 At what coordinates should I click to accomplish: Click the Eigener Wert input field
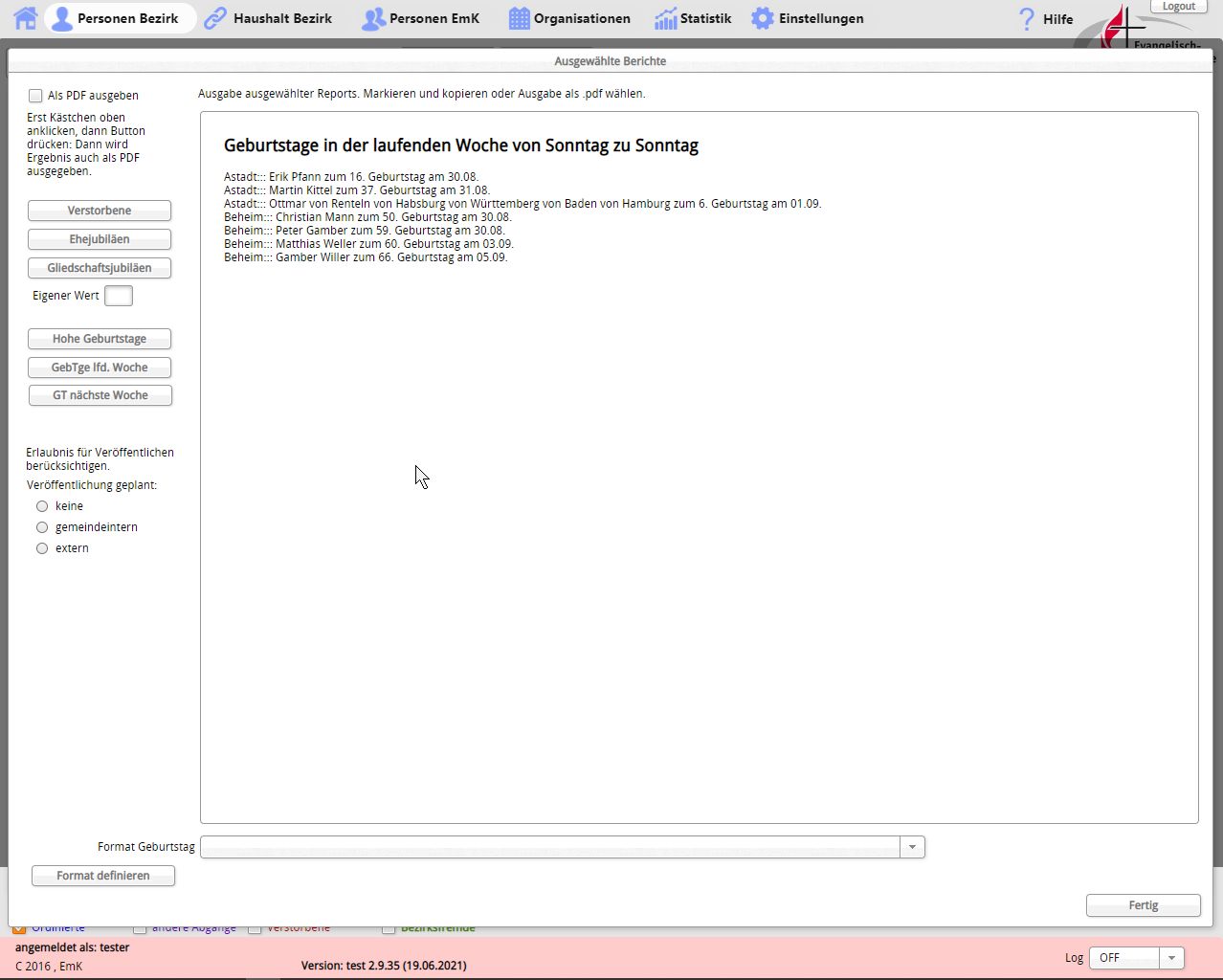coord(119,296)
